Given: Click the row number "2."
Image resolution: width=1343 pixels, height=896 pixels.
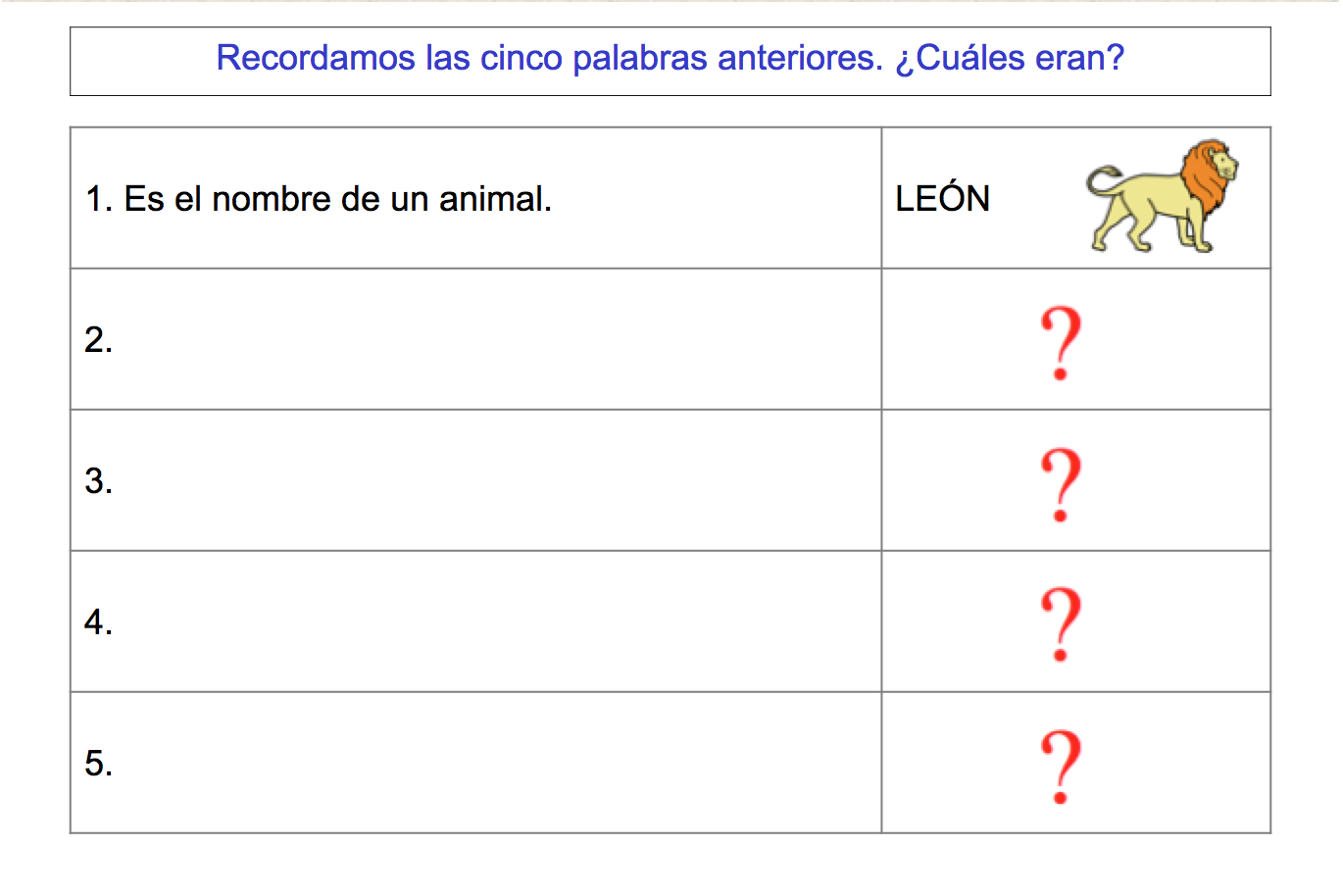Looking at the screenshot, I should [98, 340].
